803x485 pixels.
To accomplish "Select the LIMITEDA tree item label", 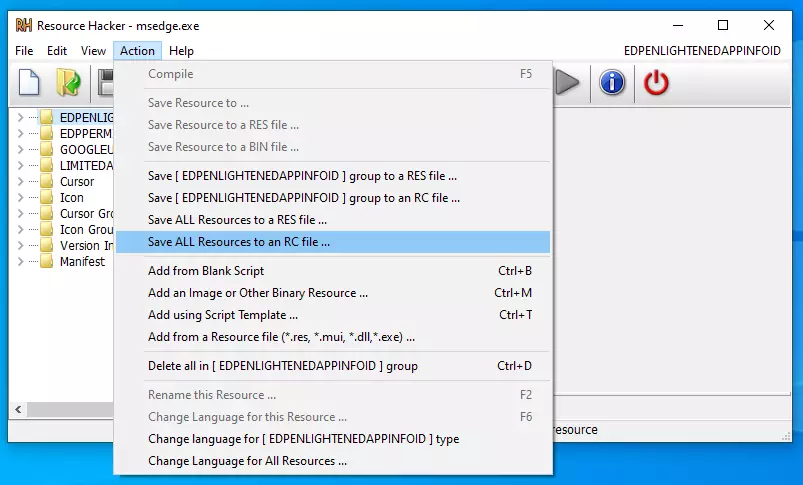I will point(86,165).
